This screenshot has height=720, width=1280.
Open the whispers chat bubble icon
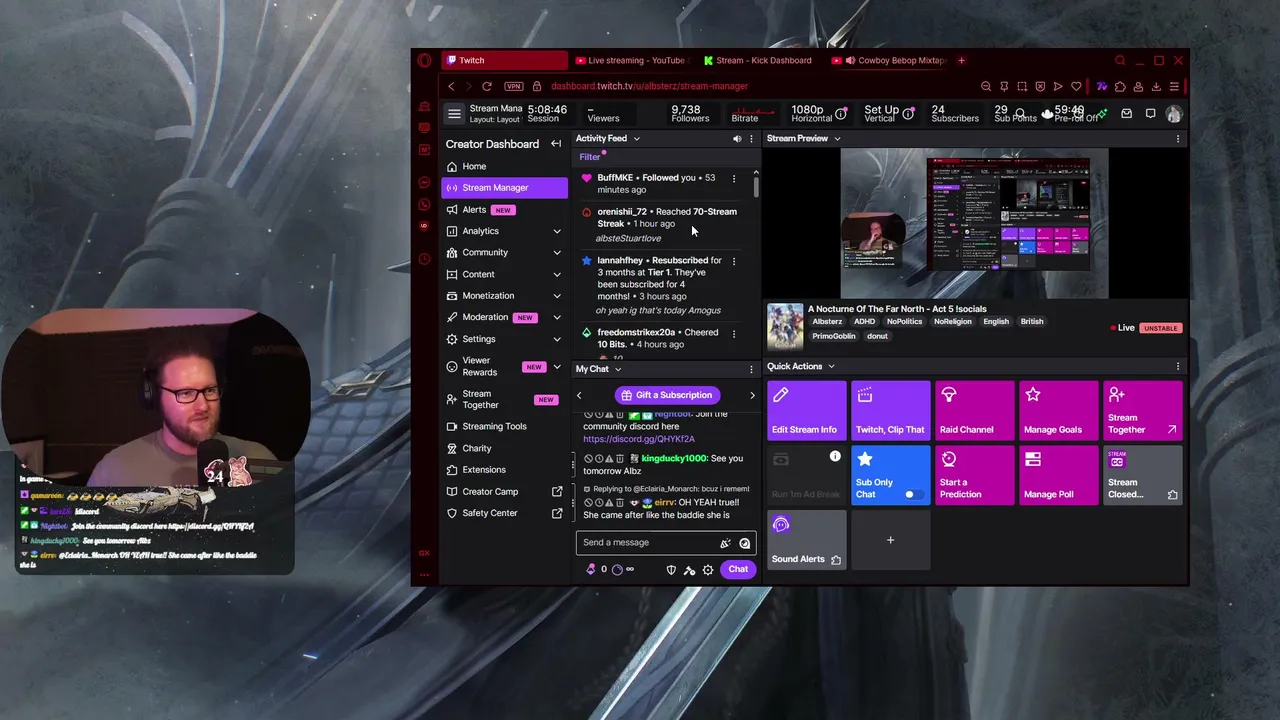[x=1151, y=114]
